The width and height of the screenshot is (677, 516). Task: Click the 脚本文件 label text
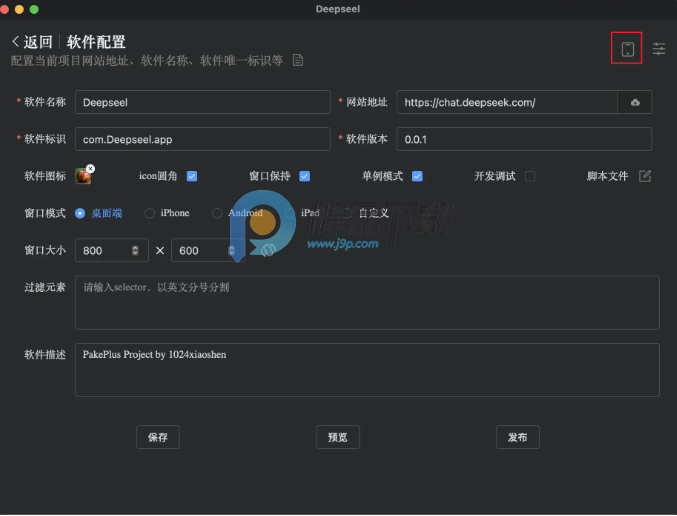click(607, 176)
